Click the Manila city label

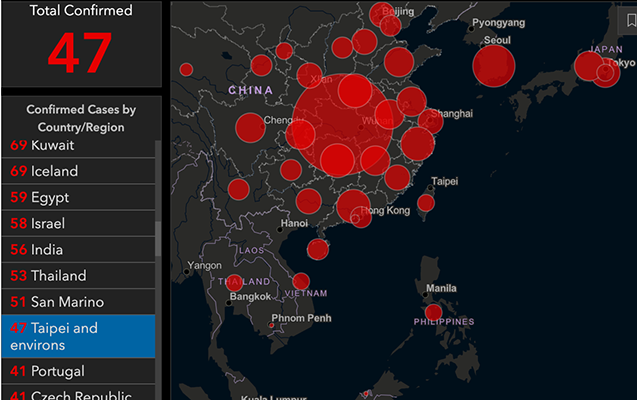coord(441,288)
